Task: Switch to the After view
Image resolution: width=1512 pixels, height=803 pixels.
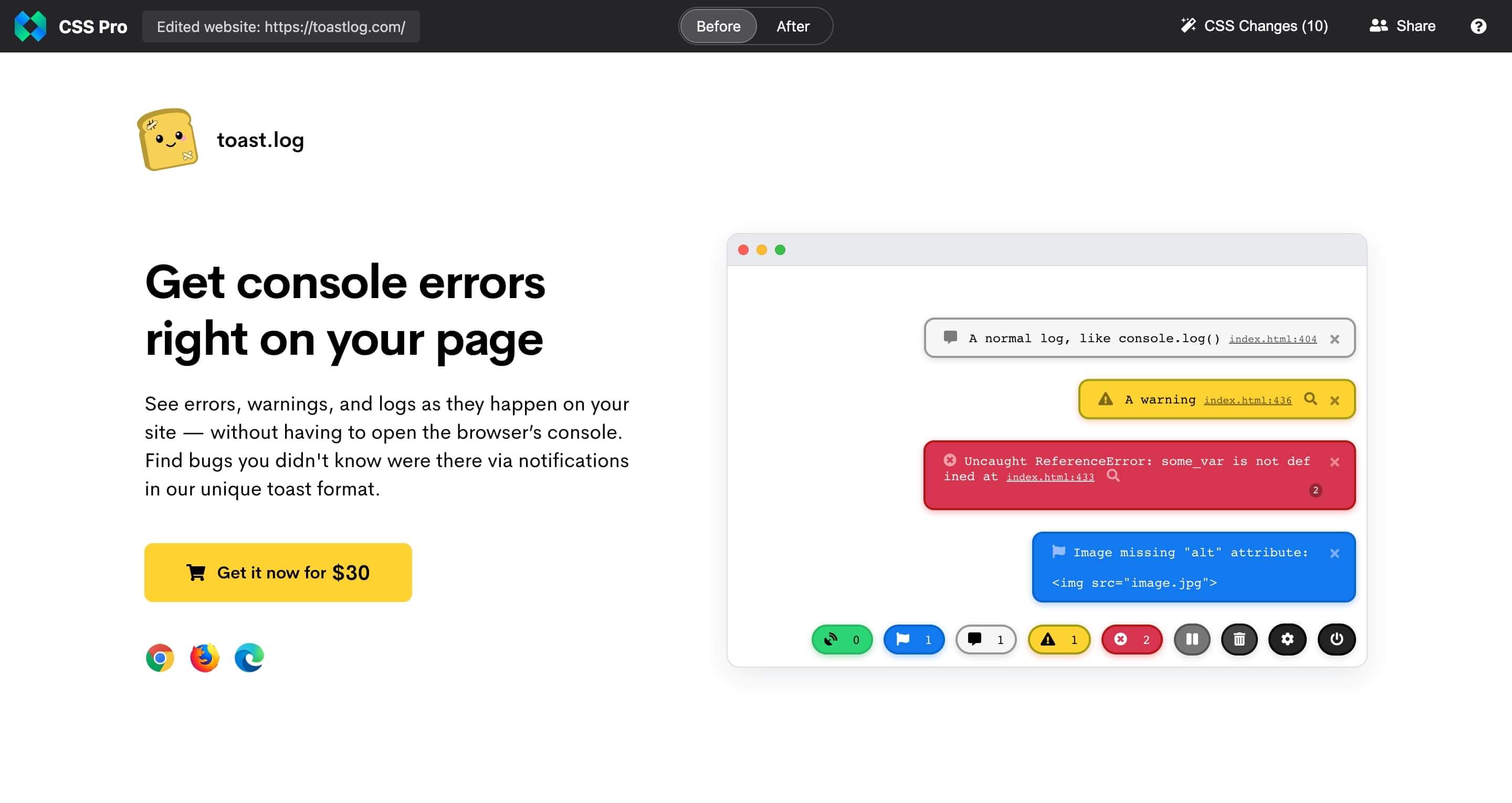Action: pyautogui.click(x=792, y=26)
